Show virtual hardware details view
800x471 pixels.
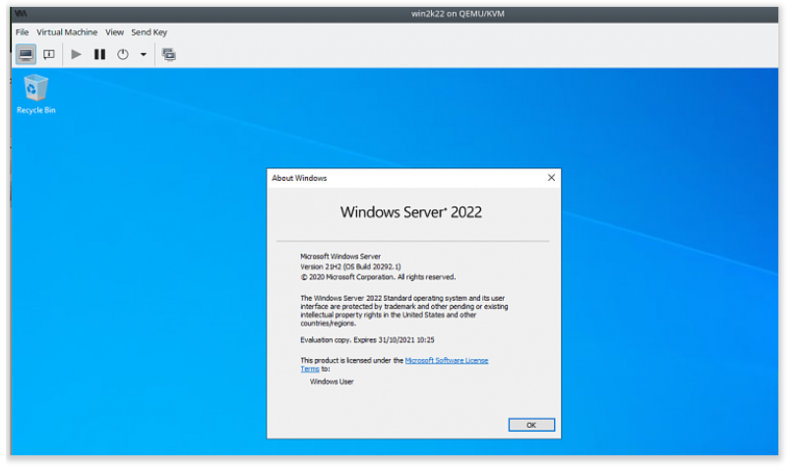48,54
